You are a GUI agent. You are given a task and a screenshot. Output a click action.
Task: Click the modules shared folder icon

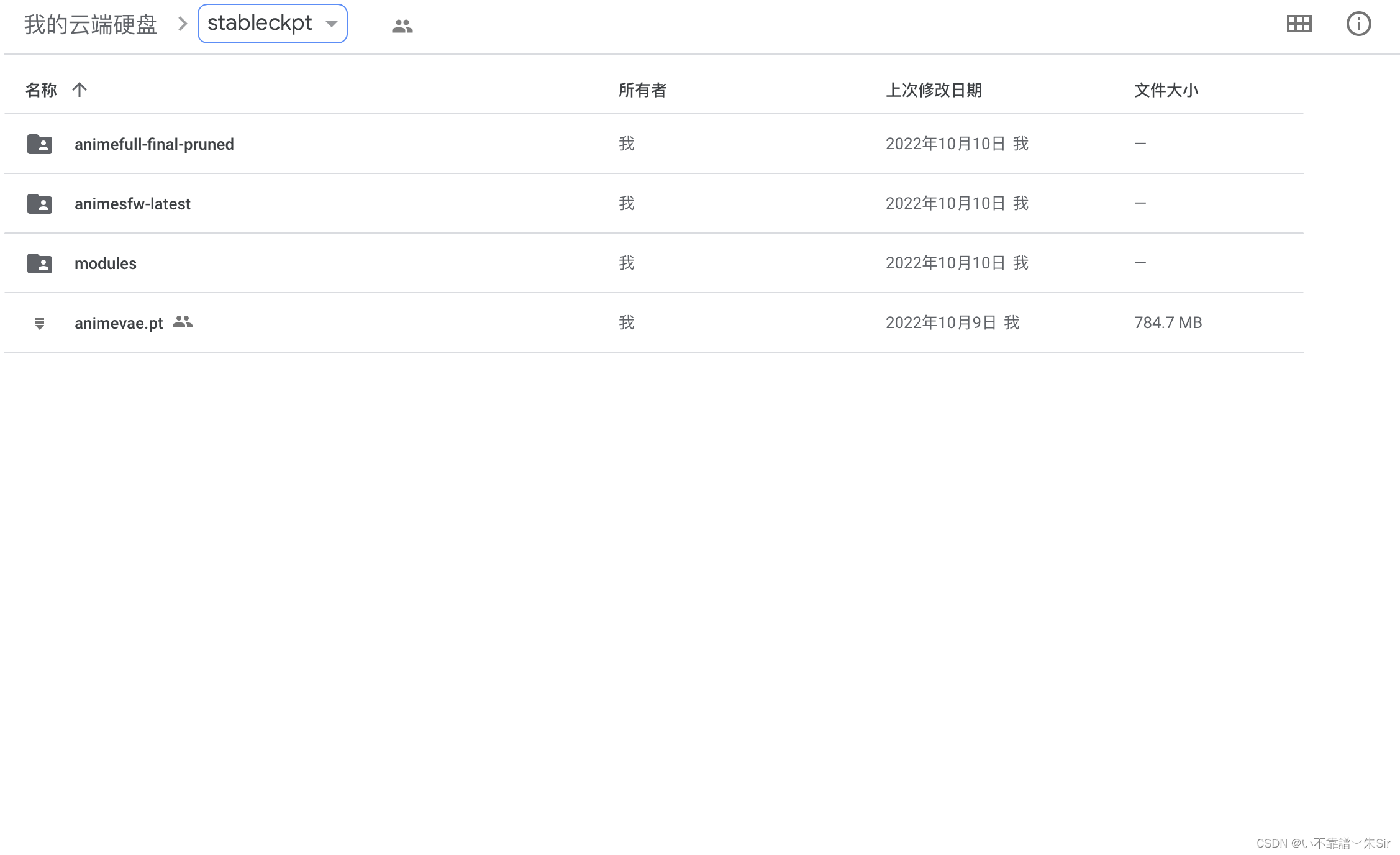click(x=40, y=263)
